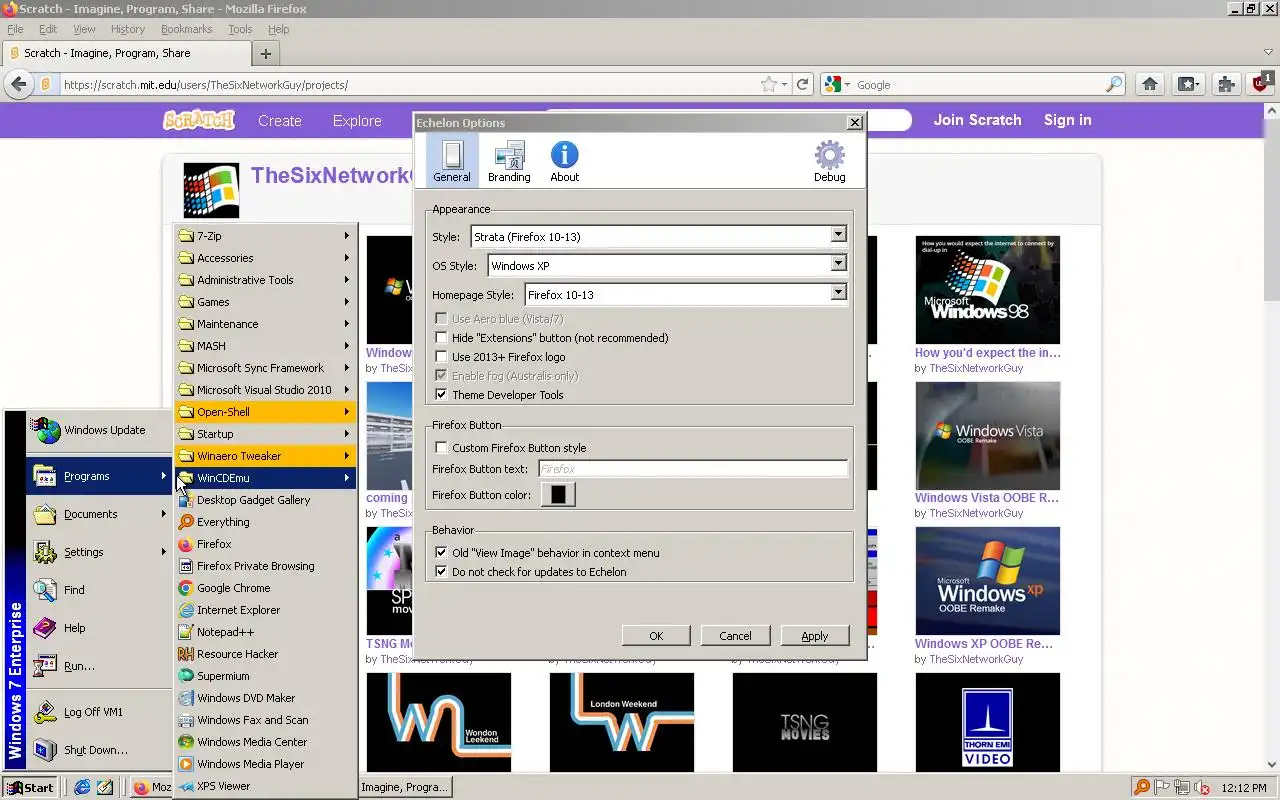Click the Start button on taskbar

(31, 788)
